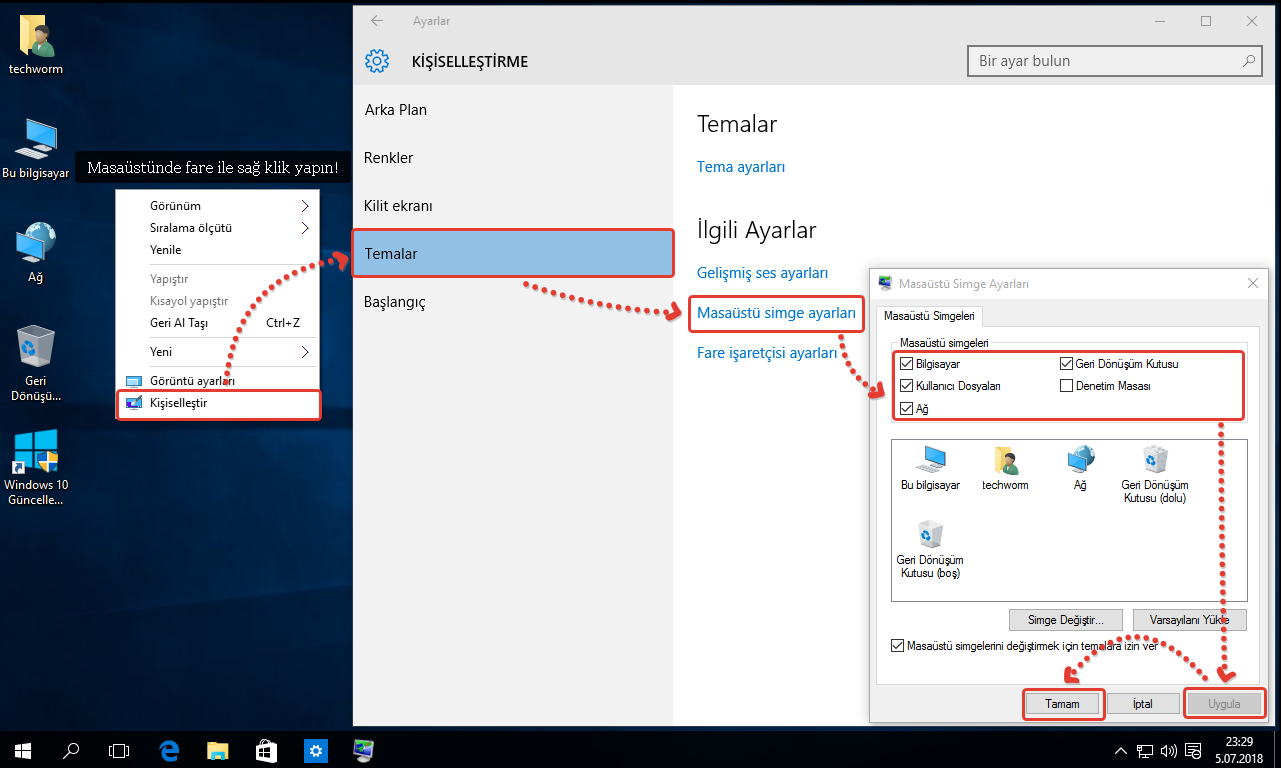The height and width of the screenshot is (768, 1281).
Task: Uncheck the Bilgisayar checkbox
Action: tap(907, 364)
